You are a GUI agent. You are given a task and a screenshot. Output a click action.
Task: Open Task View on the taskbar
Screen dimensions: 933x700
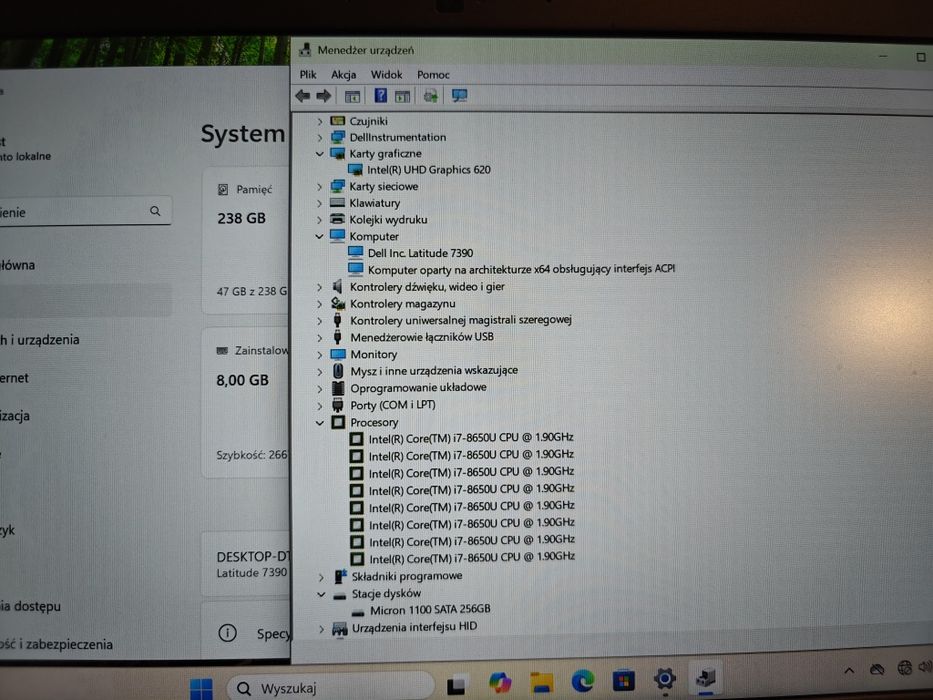click(x=456, y=685)
